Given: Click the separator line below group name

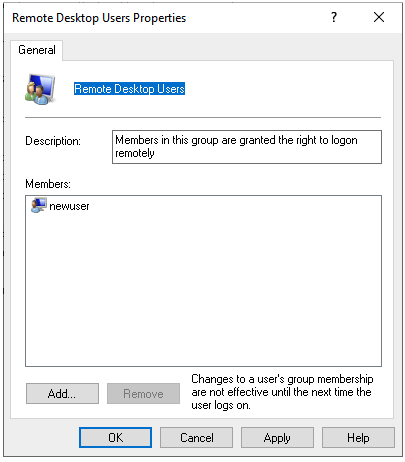Looking at the screenshot, I should [203, 118].
